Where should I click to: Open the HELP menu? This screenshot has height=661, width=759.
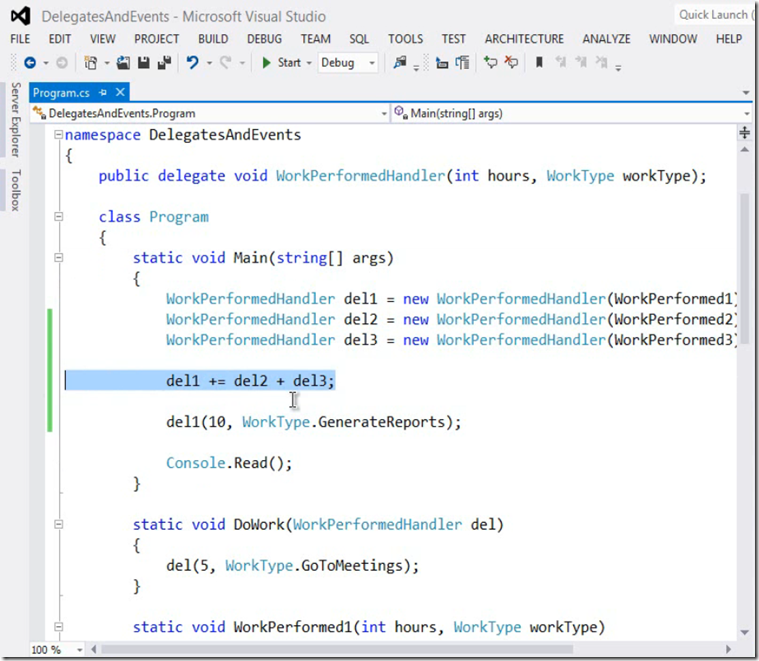729,39
